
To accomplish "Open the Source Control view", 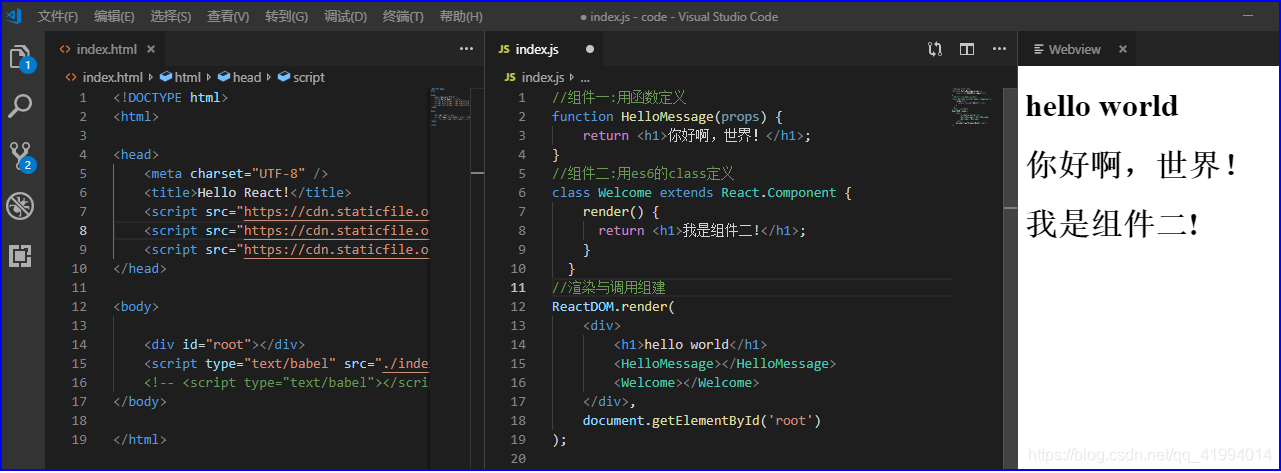I will 21,155.
